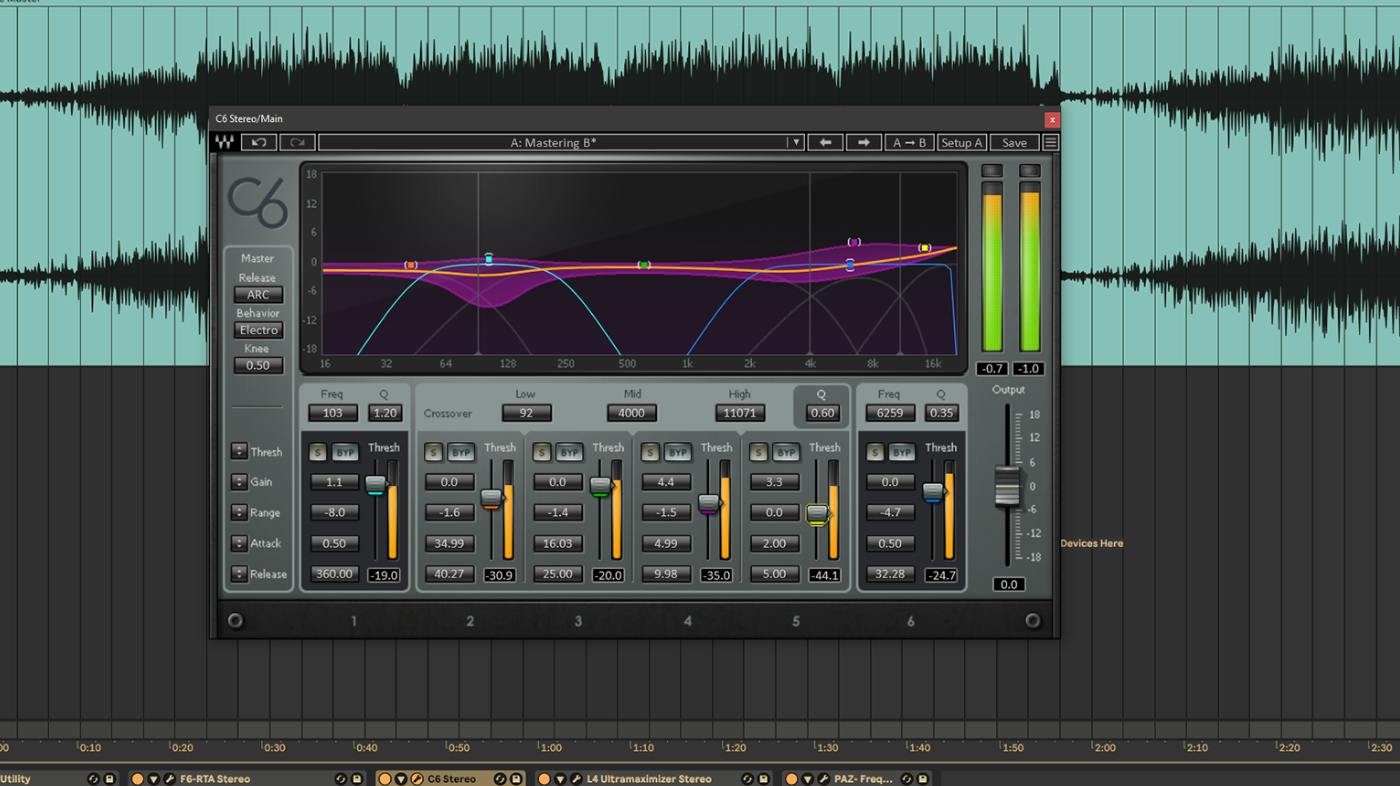Open the C6 hamburger menu icon
The height and width of the screenshot is (786, 1400).
pyautogui.click(x=1050, y=143)
